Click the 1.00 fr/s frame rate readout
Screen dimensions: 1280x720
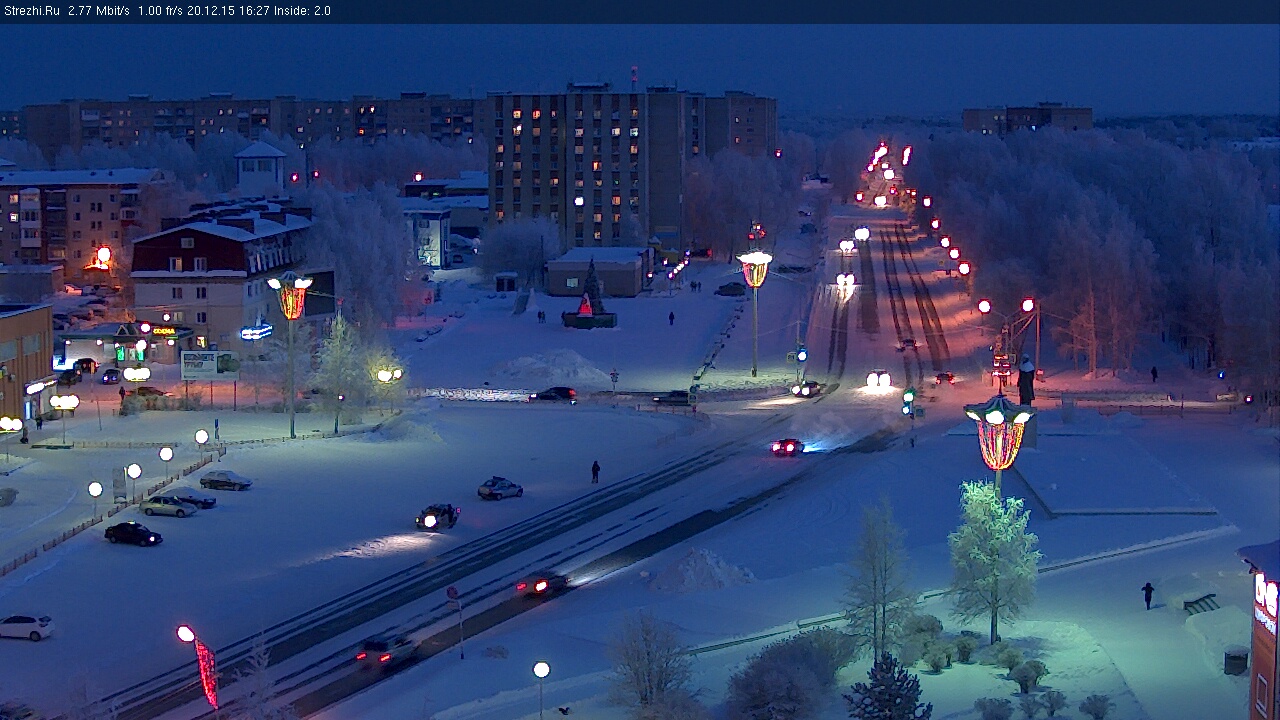[x=160, y=11]
